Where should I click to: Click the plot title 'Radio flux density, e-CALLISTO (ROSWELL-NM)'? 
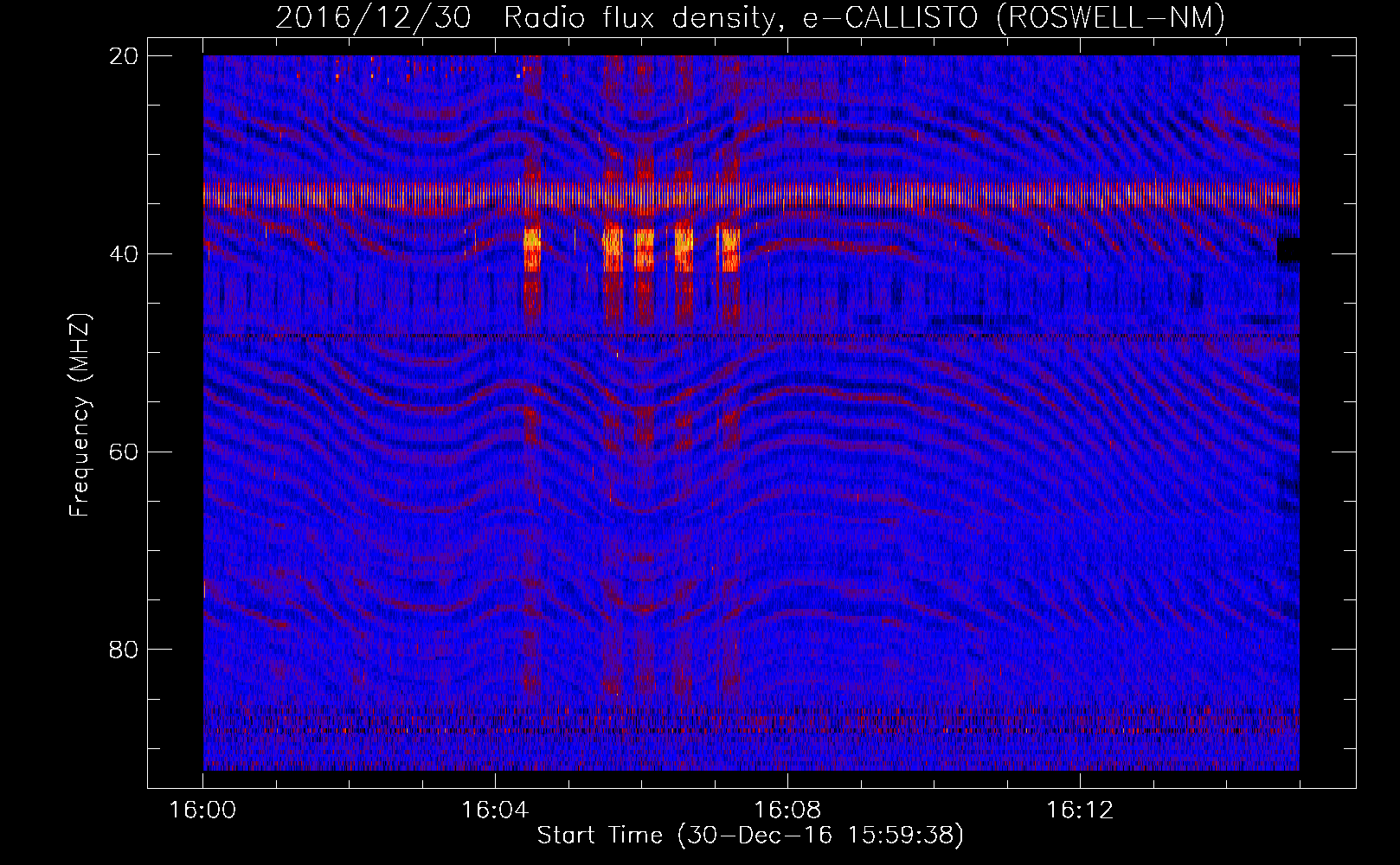[x=864, y=17]
